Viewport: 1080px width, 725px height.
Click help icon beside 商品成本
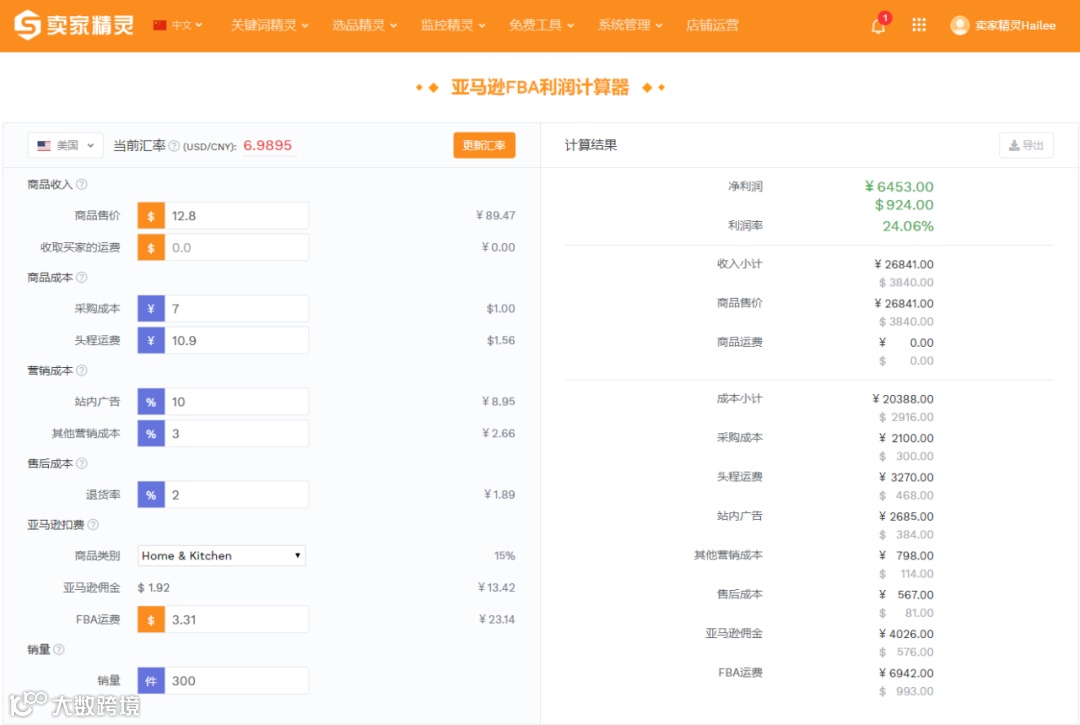point(81,277)
